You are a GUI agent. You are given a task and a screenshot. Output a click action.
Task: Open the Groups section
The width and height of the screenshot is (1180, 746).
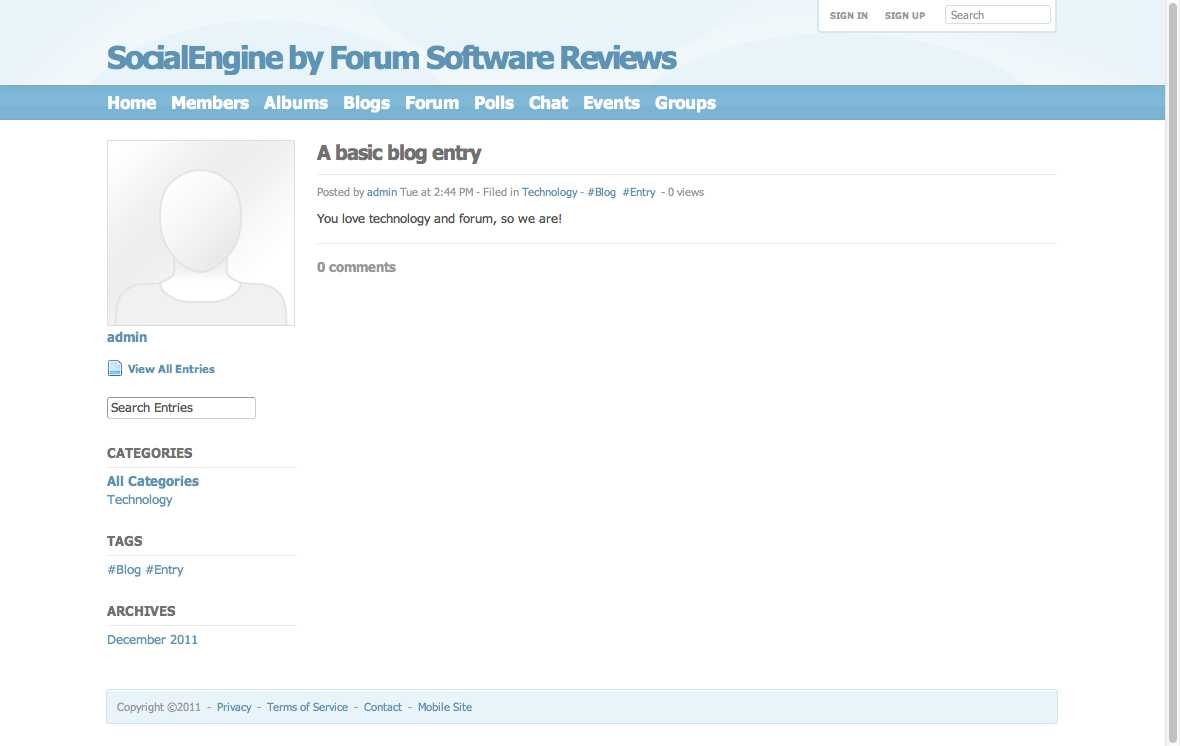pos(685,103)
